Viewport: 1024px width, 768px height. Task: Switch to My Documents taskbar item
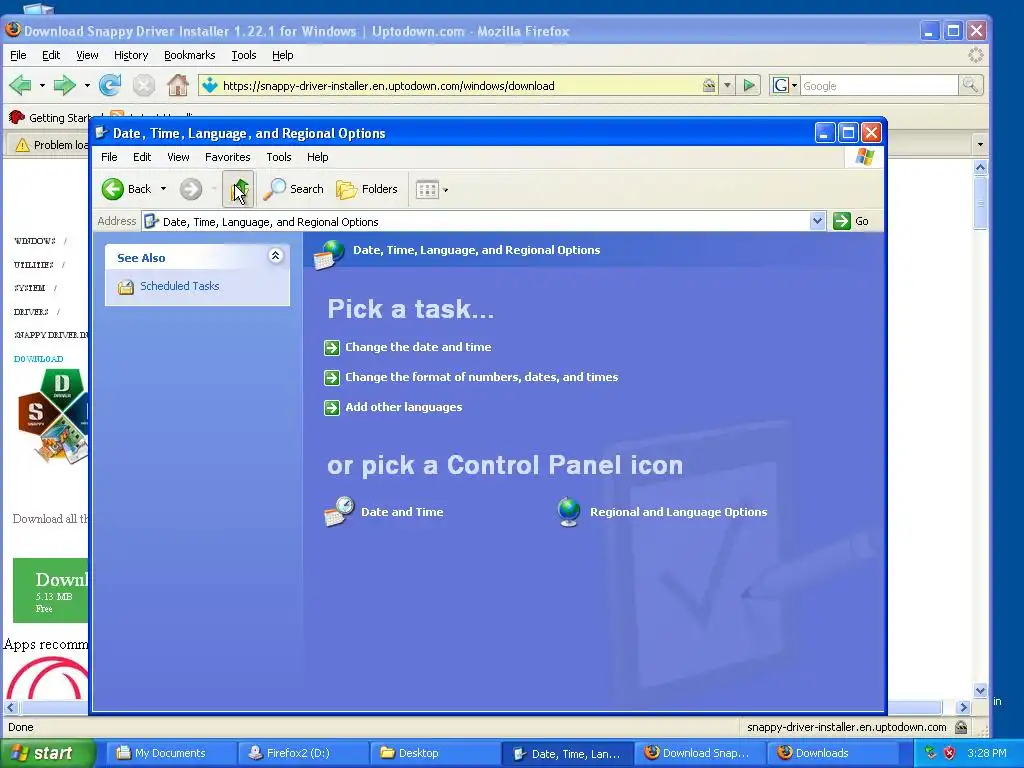tap(170, 753)
